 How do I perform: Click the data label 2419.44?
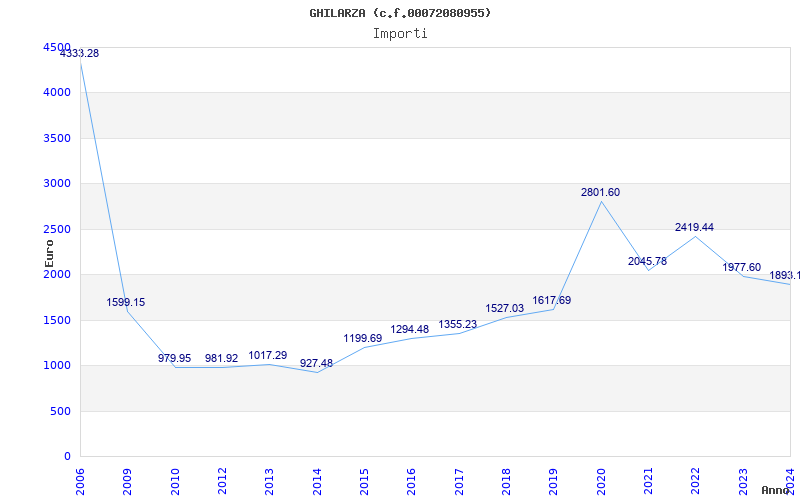694,228
